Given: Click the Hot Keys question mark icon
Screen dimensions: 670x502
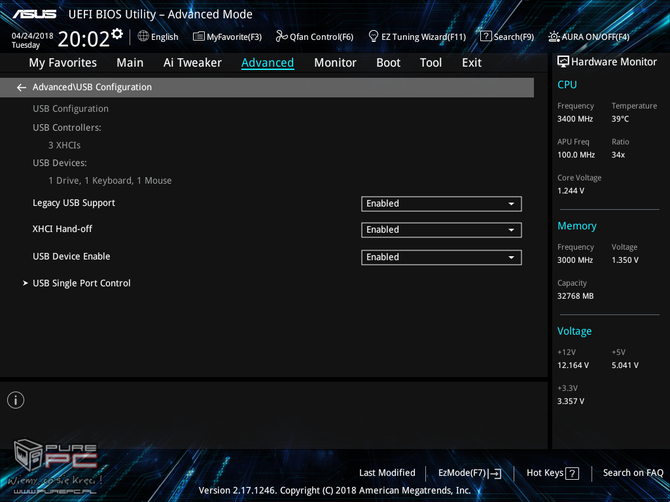Looking at the screenshot, I should click(572, 473).
